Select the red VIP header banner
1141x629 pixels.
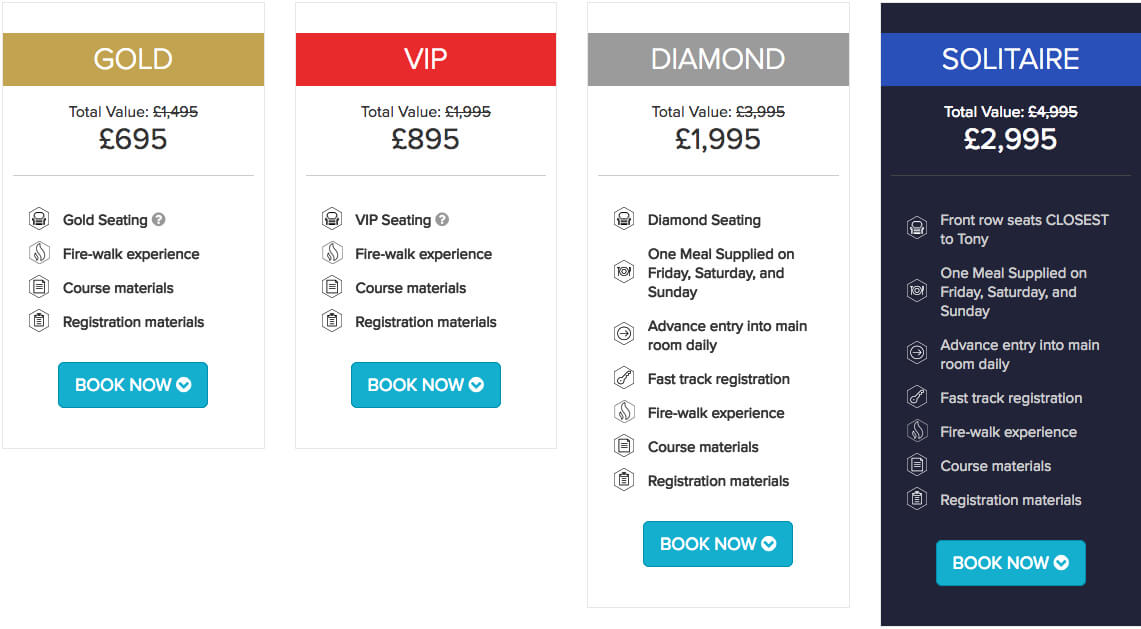click(x=426, y=59)
